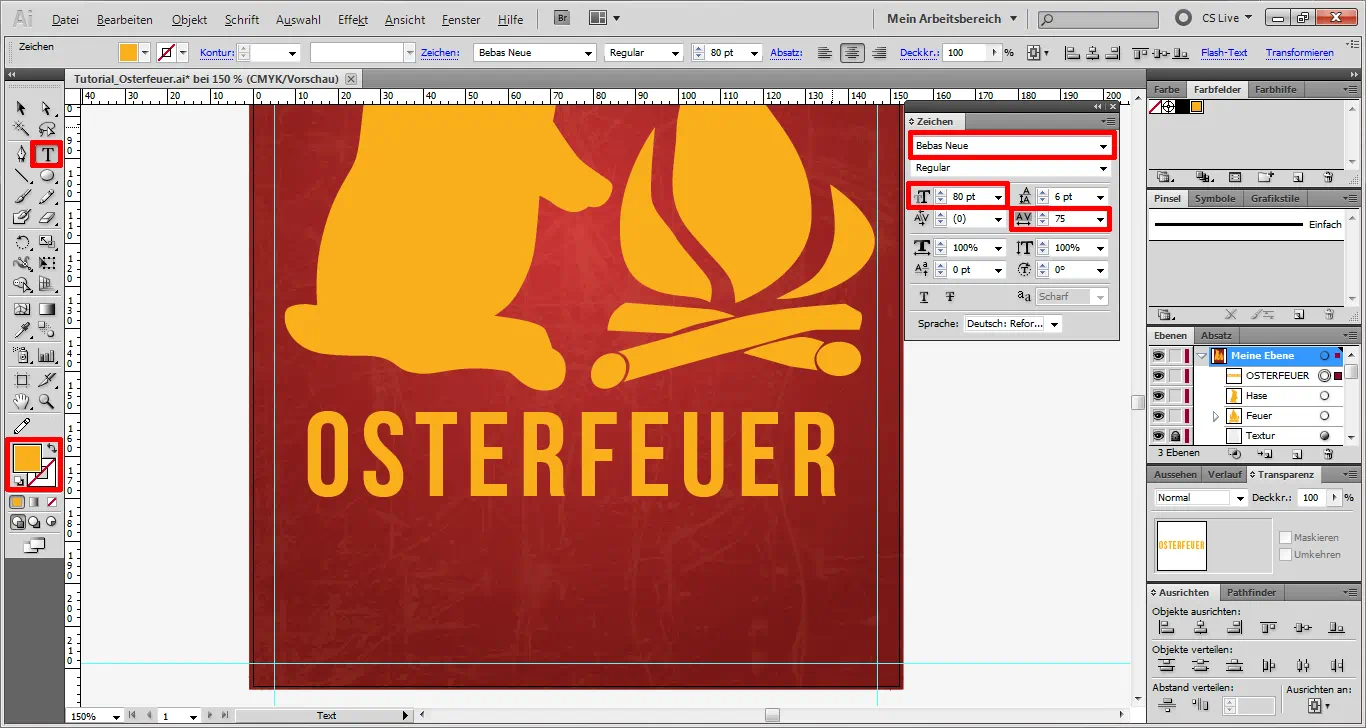Select the Zeichenstift (Pen) tool
The width and height of the screenshot is (1366, 728).
[x=21, y=152]
